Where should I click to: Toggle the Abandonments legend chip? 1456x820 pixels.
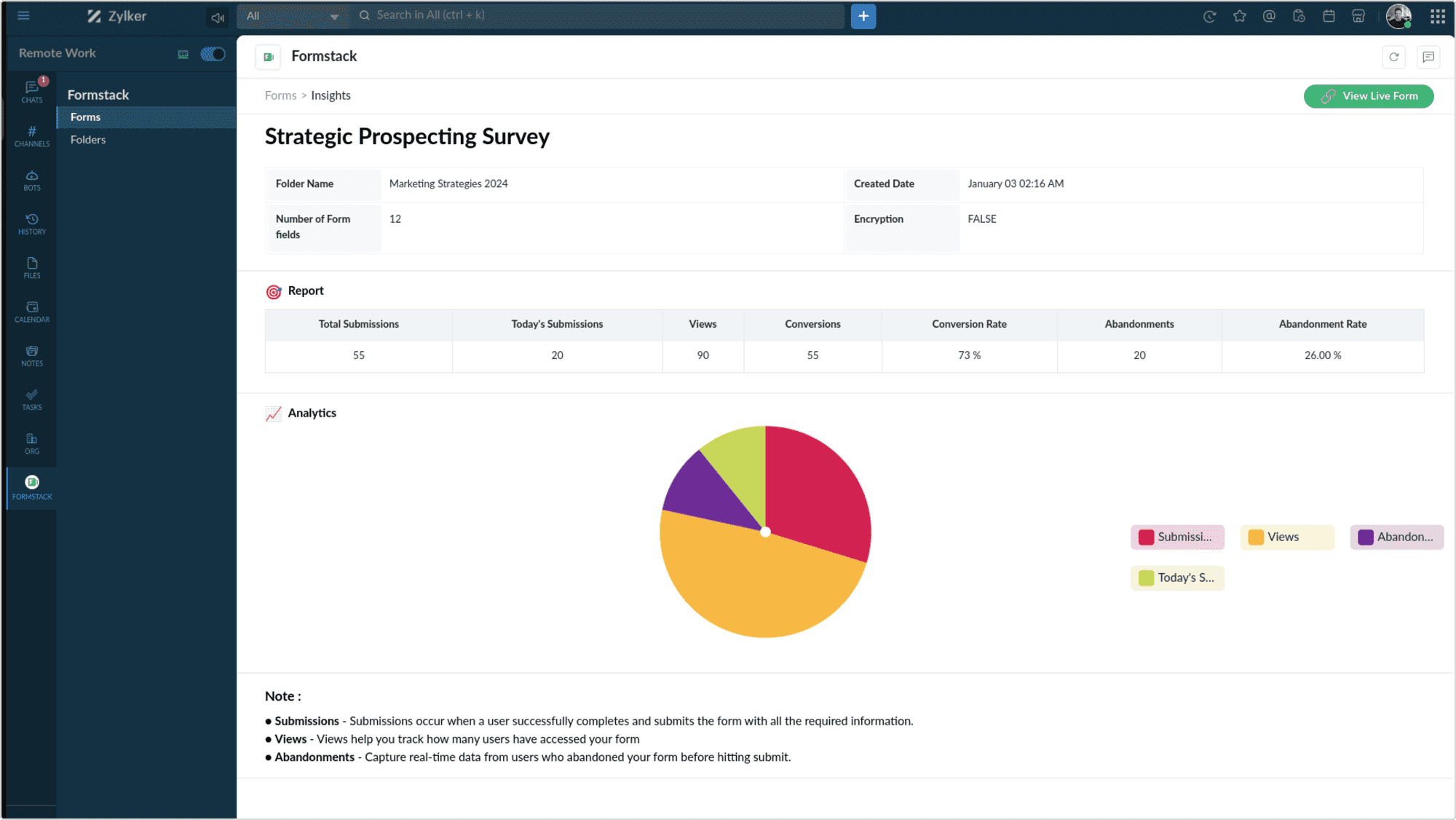click(1396, 537)
